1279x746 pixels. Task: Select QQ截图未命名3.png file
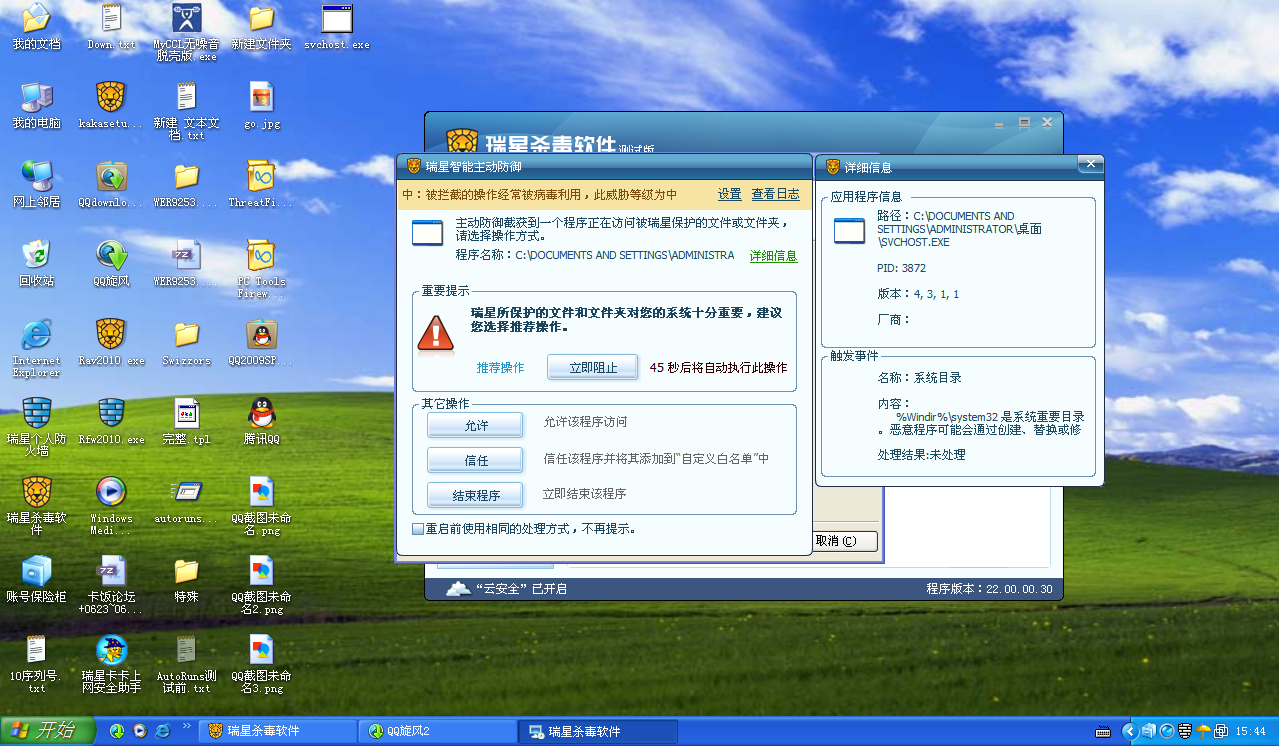point(261,664)
